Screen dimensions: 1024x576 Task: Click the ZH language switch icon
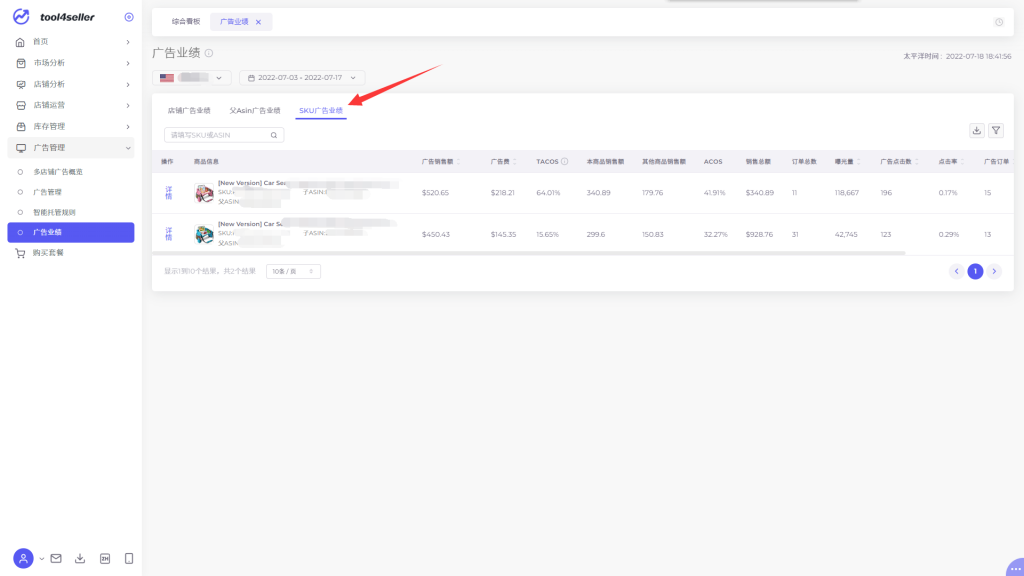(105, 558)
